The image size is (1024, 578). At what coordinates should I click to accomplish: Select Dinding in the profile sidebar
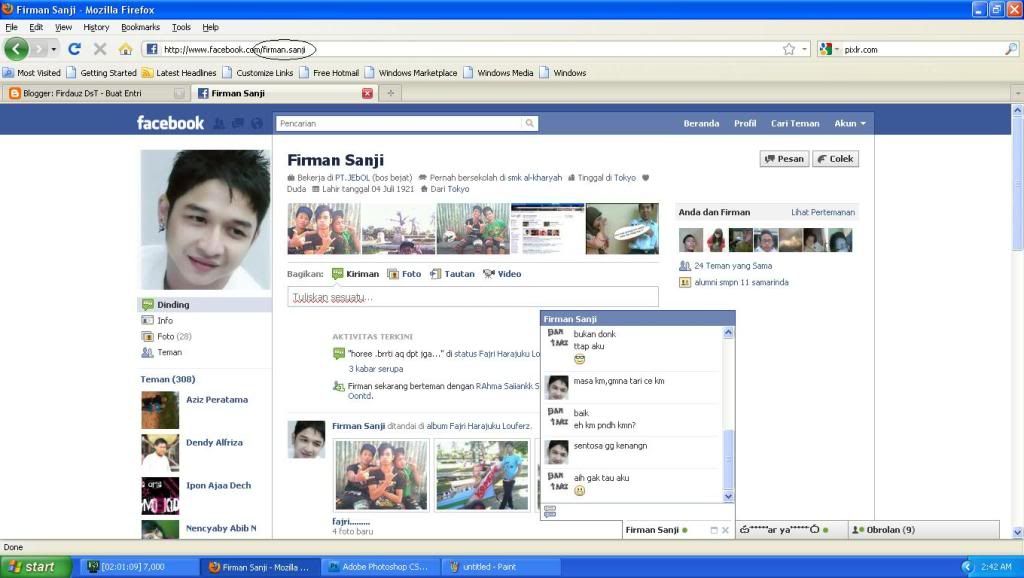[204, 304]
